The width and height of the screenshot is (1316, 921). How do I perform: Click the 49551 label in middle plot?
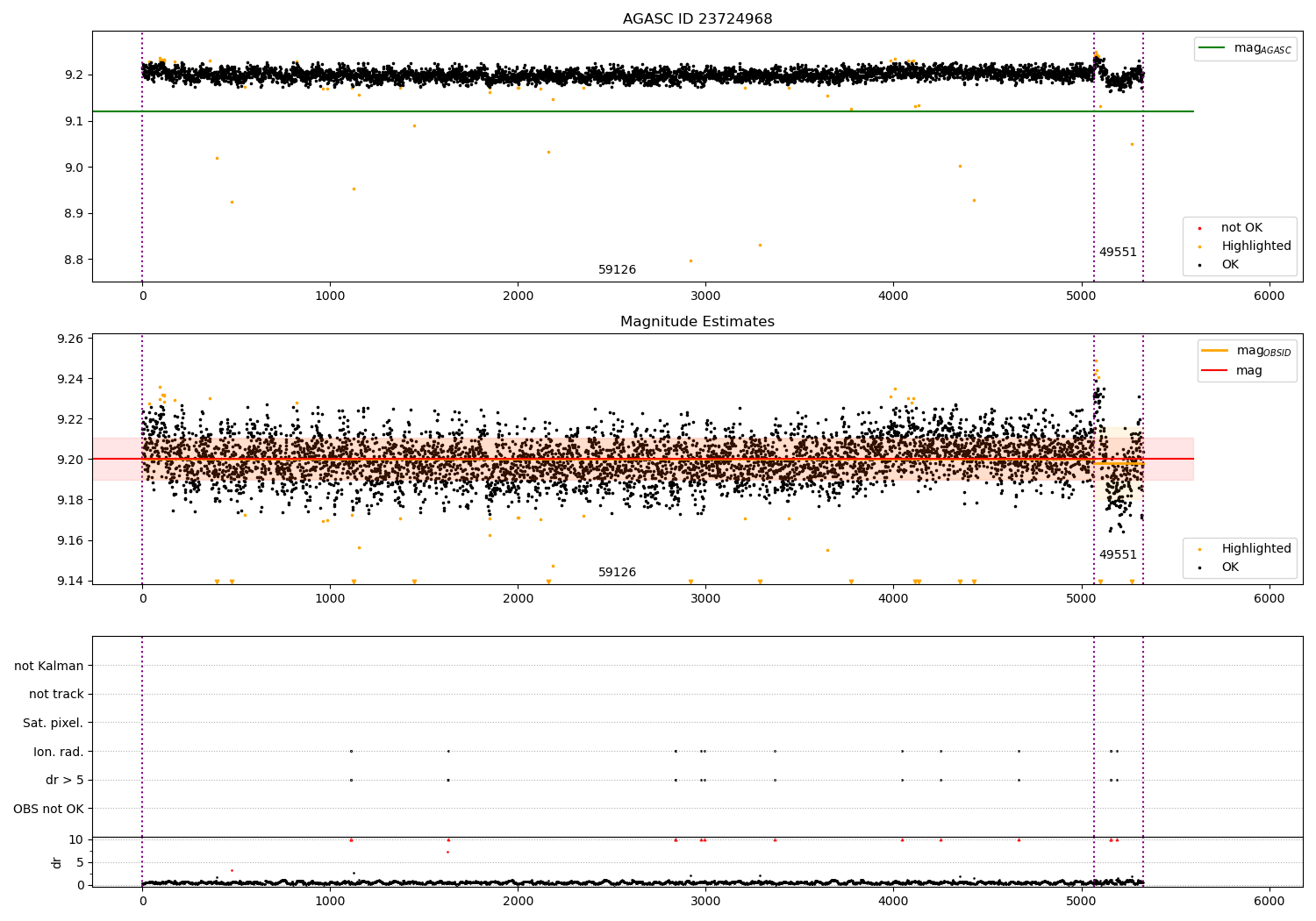click(1118, 555)
